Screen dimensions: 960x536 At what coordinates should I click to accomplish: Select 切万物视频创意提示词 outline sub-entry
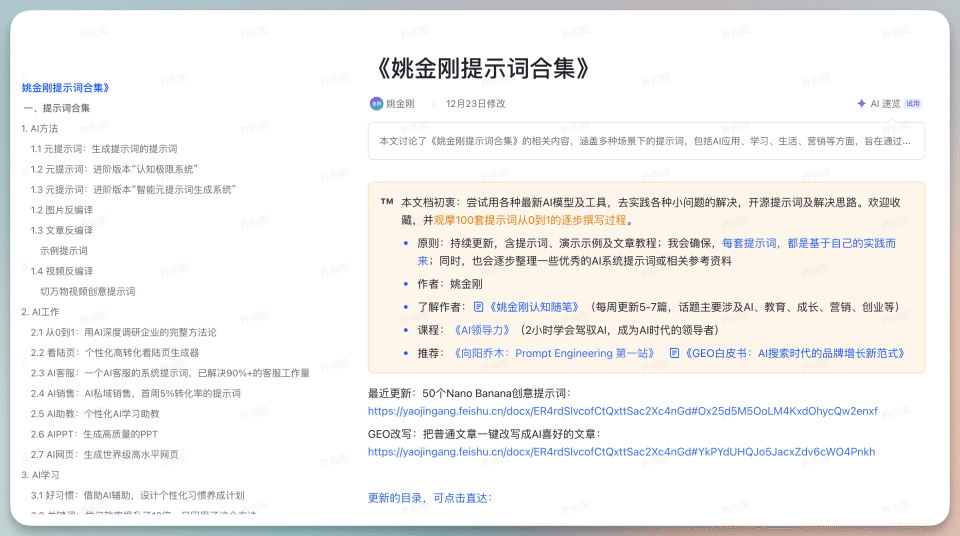tap(88, 292)
